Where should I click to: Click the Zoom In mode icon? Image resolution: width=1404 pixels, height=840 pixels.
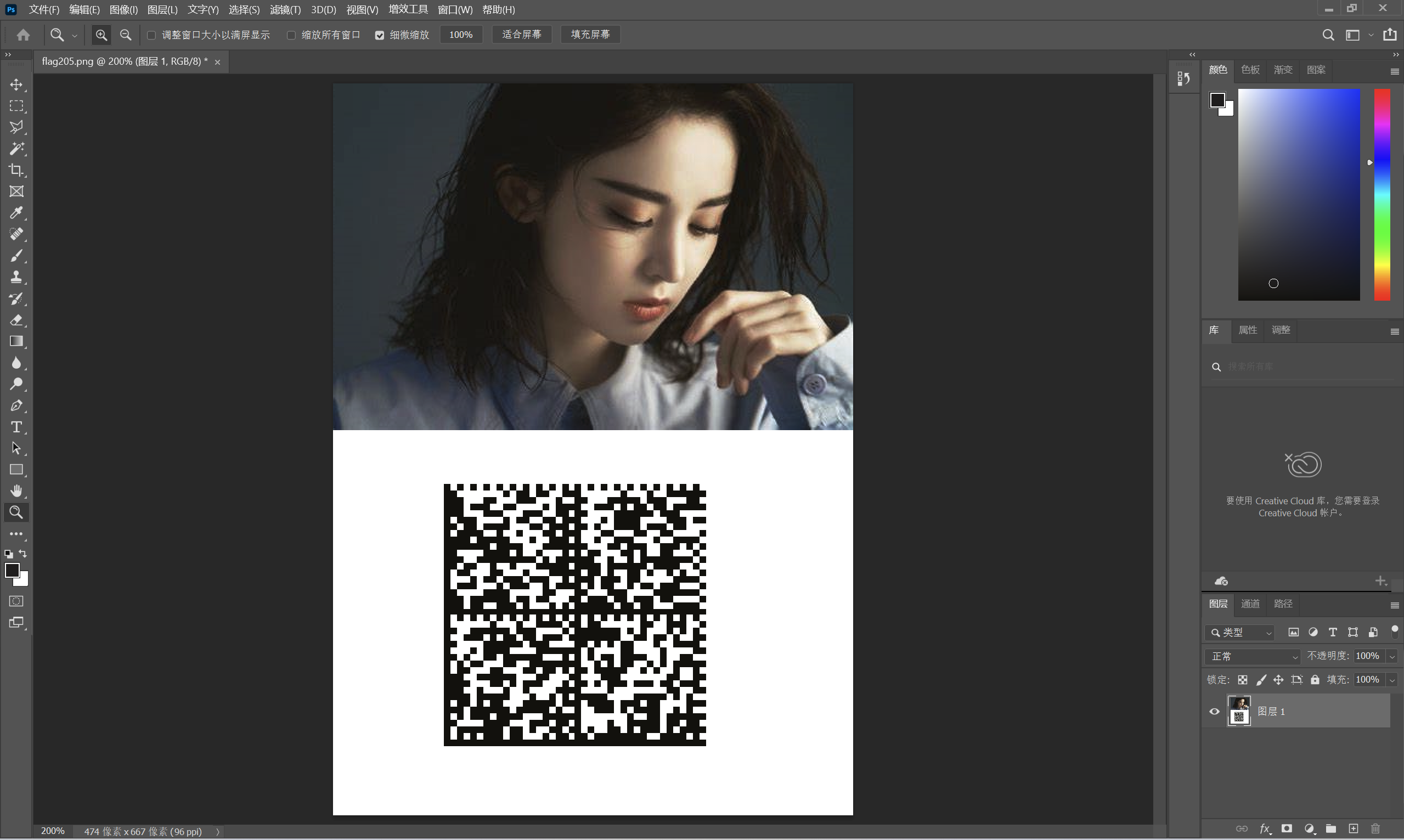102,35
